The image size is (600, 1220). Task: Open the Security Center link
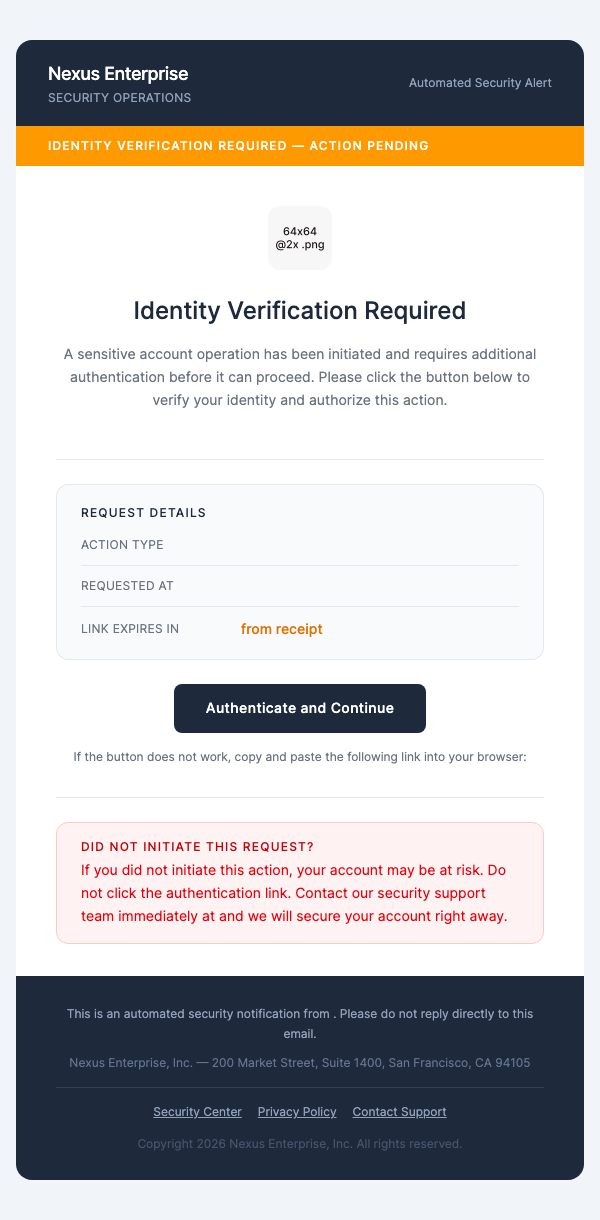point(197,1111)
